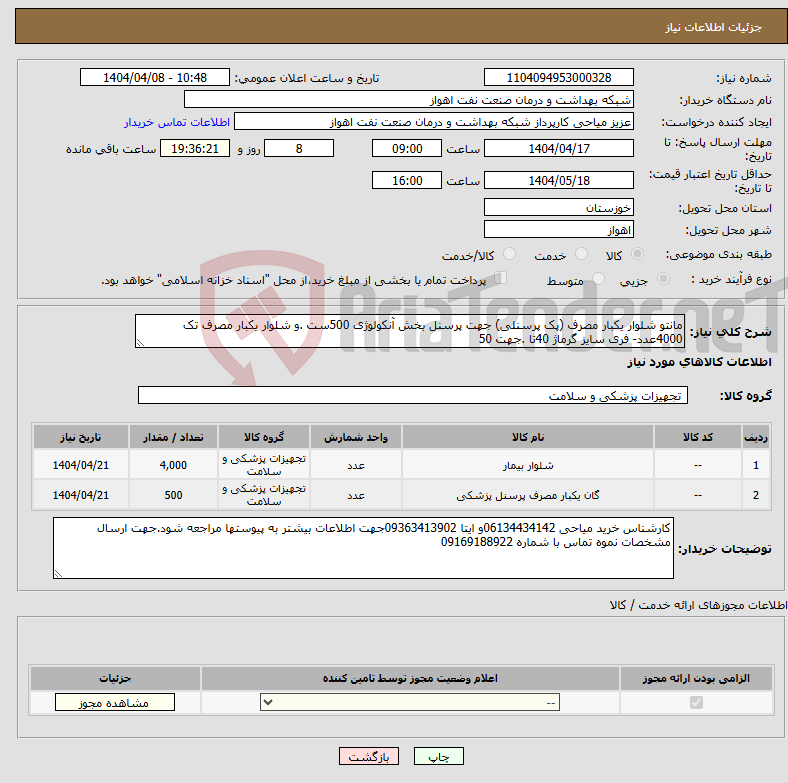The image size is (788, 783).
Task: Click the remaining time field 19:36:21
Action: click(x=195, y=148)
